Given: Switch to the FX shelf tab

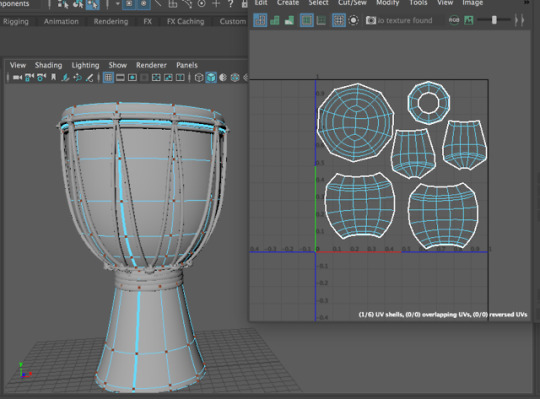Looking at the screenshot, I should (147, 21).
